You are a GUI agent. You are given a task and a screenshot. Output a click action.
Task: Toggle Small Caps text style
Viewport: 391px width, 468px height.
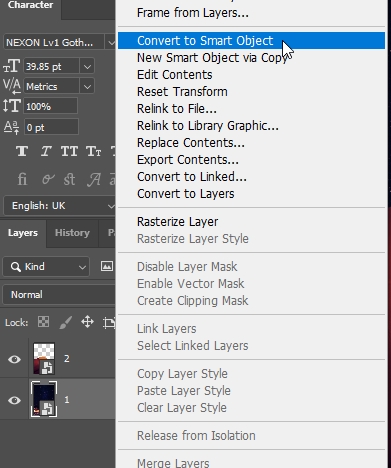(x=93, y=151)
